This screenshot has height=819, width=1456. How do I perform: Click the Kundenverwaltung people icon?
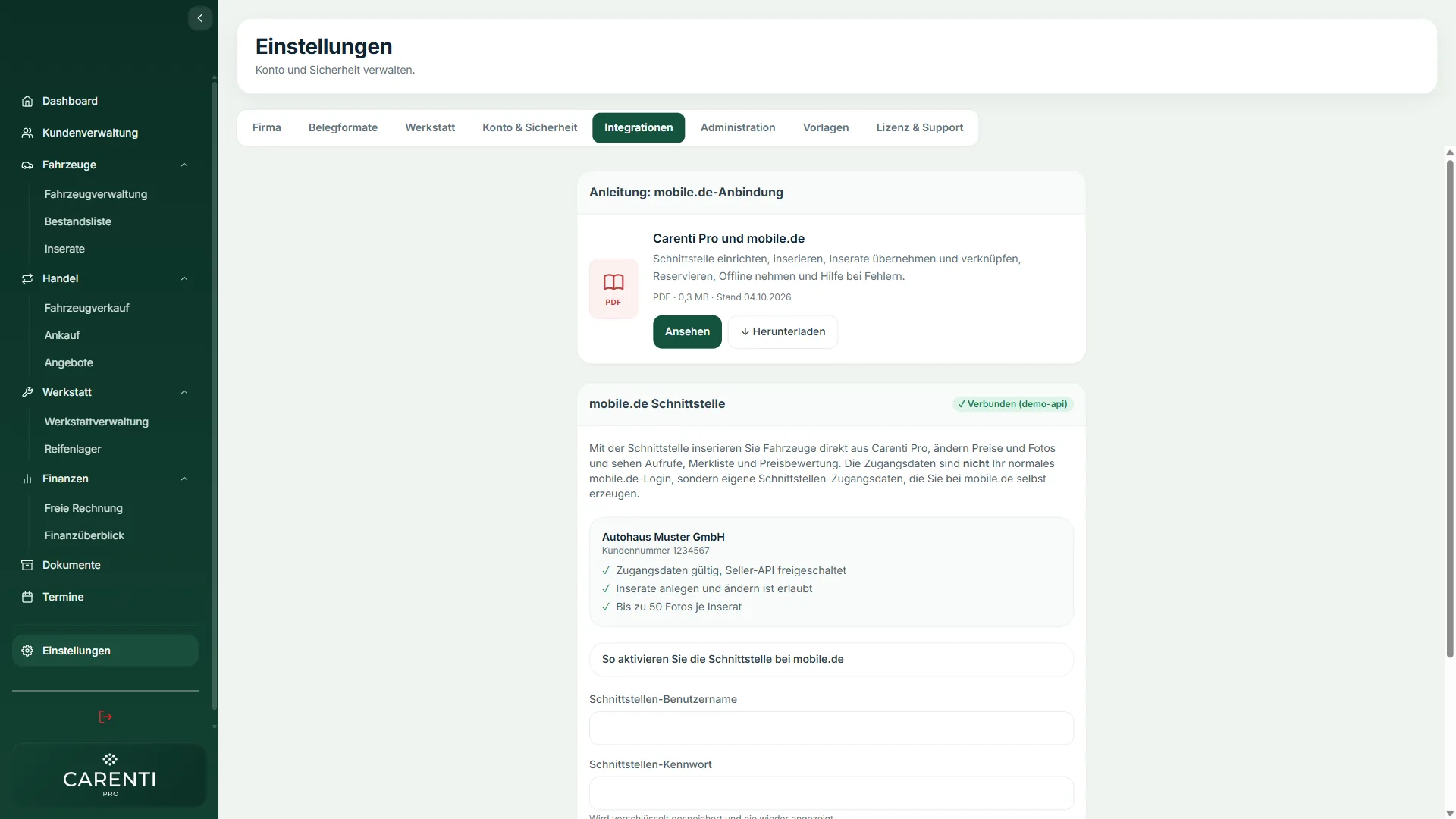click(27, 133)
